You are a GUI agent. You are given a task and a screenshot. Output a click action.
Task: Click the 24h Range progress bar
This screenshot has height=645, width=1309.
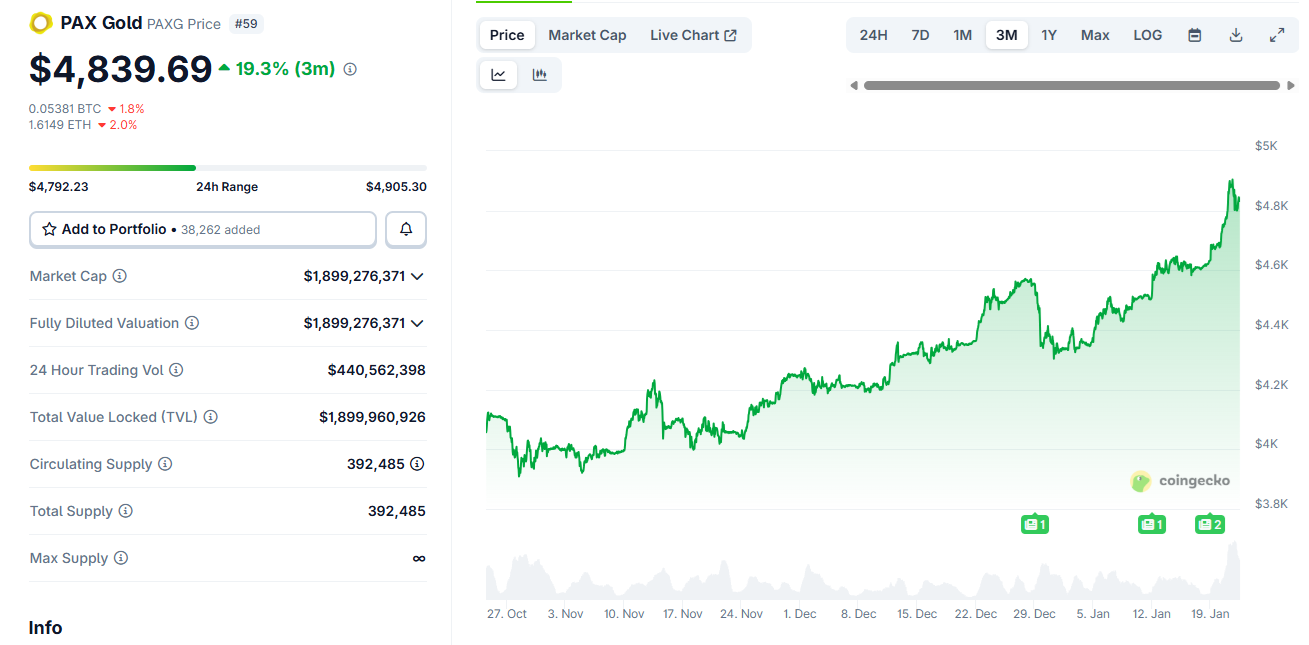tap(227, 167)
